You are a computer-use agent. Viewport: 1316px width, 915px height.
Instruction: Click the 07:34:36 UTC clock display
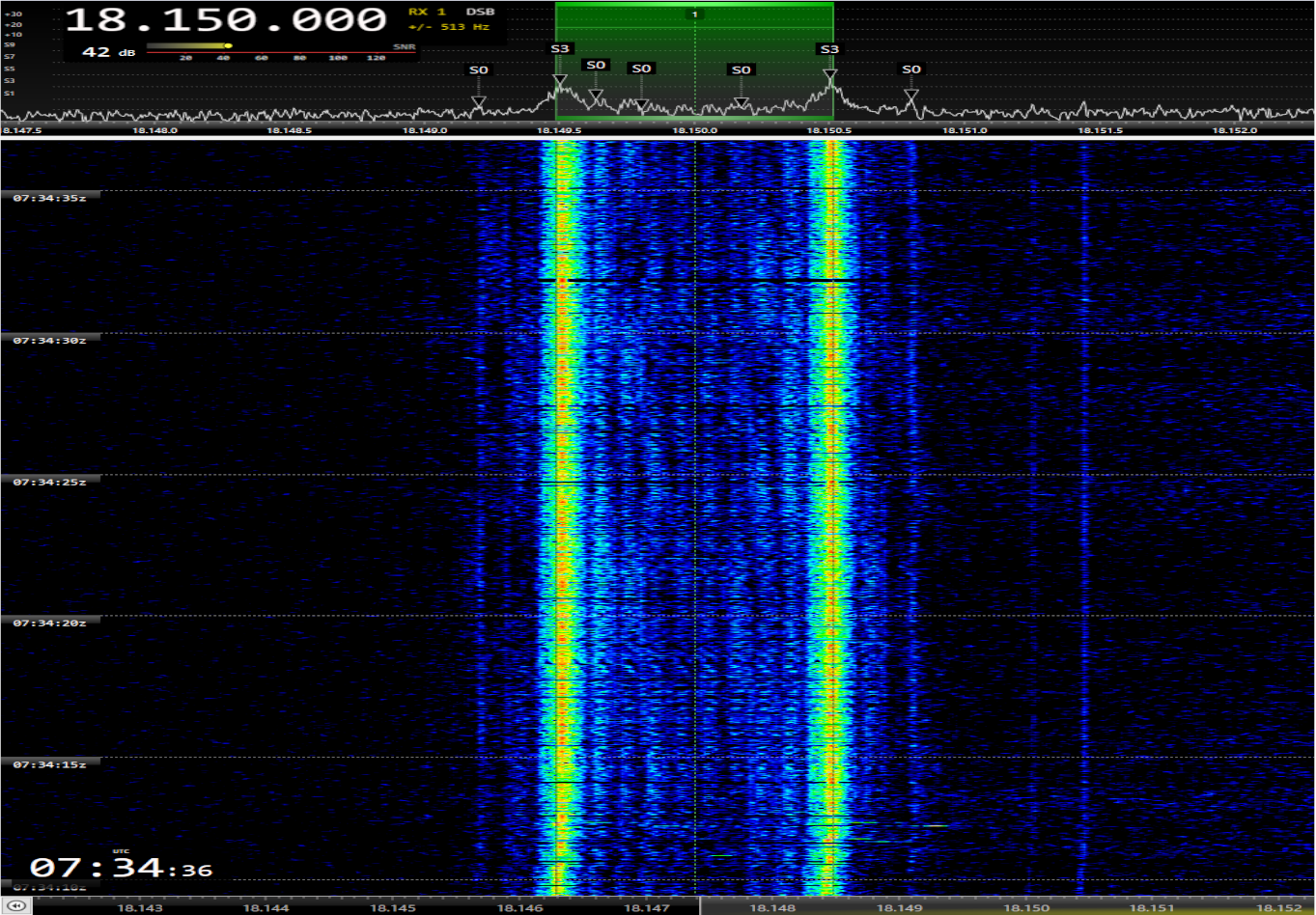click(121, 869)
